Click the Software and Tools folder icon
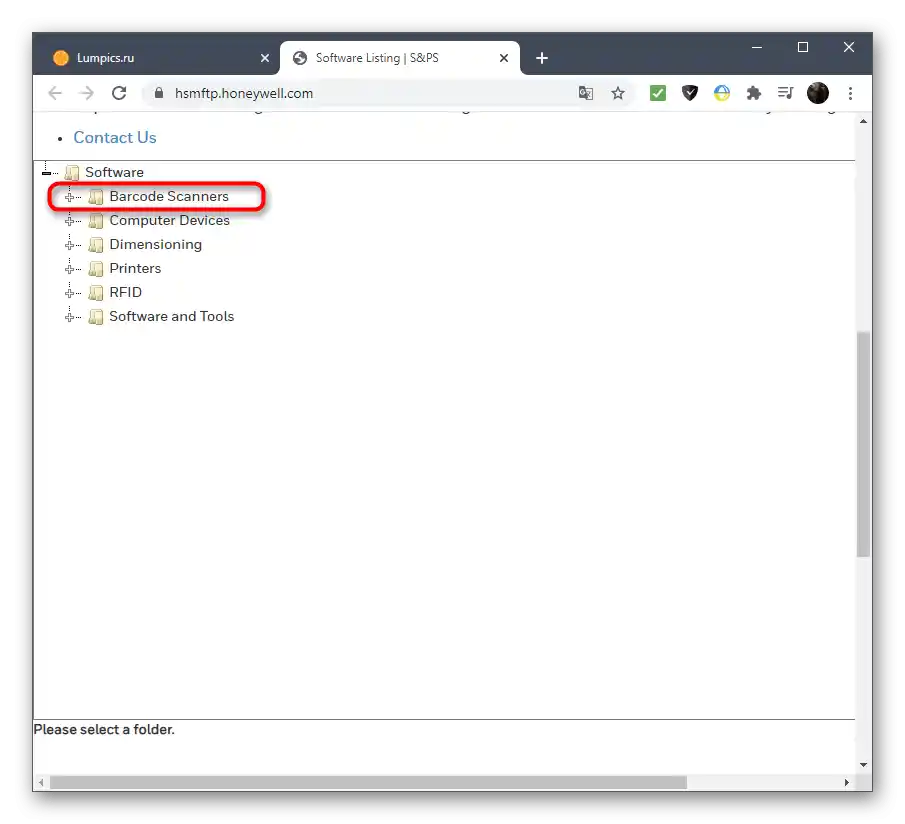Screen dimensions: 905x824 click(96, 317)
